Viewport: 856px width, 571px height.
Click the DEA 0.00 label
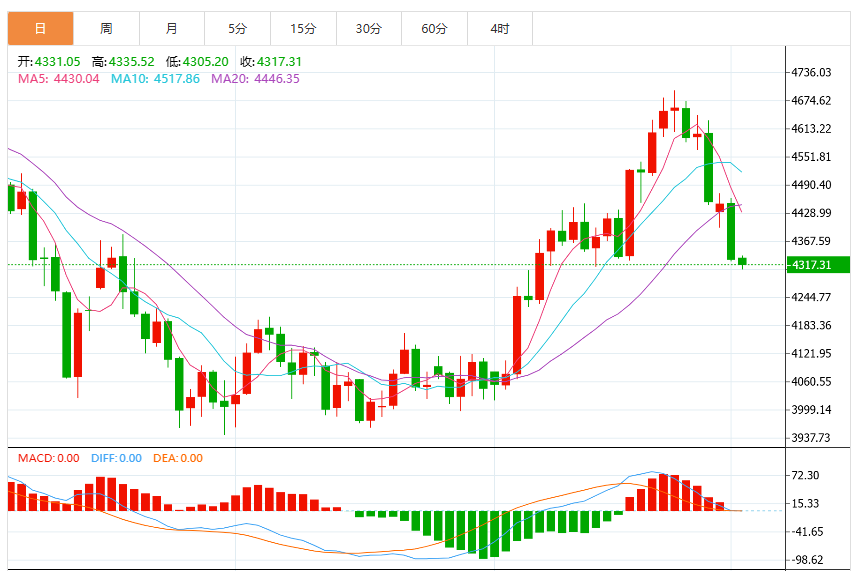[x=178, y=458]
